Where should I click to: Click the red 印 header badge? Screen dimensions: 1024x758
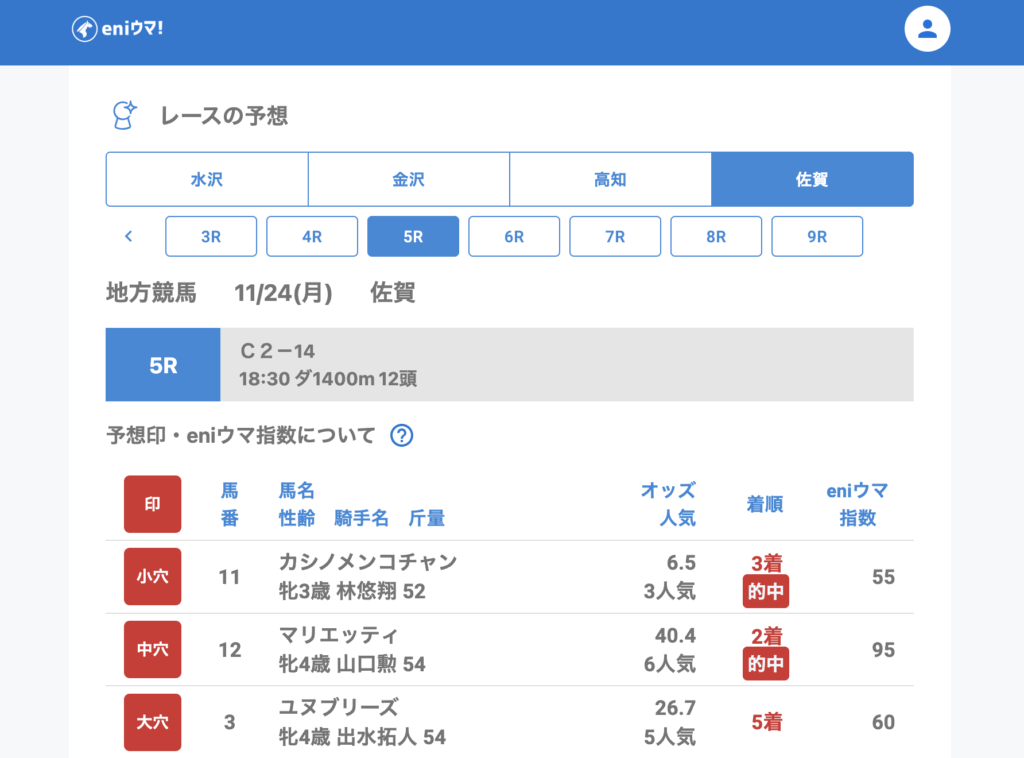(x=152, y=504)
